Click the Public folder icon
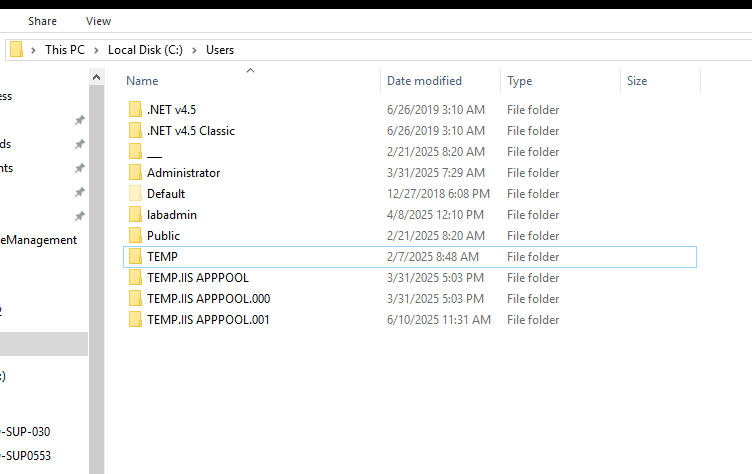This screenshot has height=474, width=752. pos(135,236)
